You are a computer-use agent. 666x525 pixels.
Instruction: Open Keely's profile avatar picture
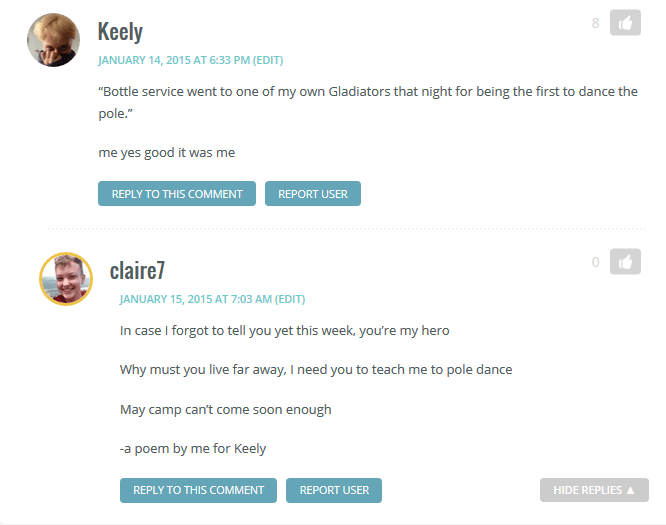click(53, 40)
